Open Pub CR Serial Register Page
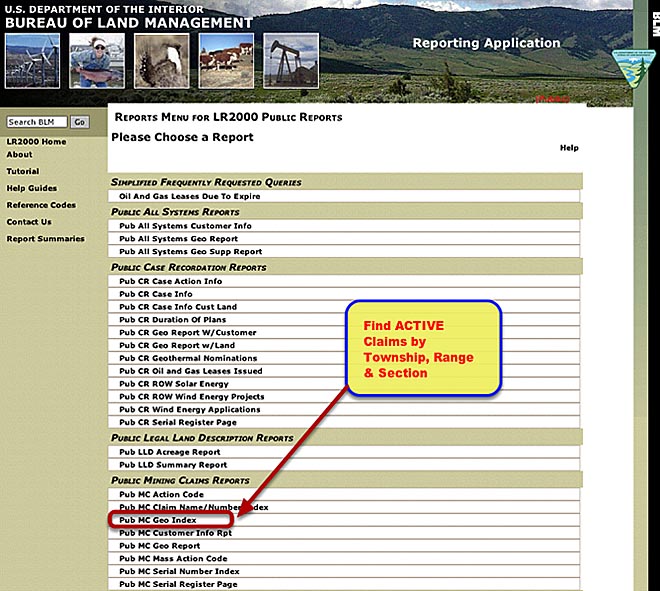 pyautogui.click(x=178, y=422)
